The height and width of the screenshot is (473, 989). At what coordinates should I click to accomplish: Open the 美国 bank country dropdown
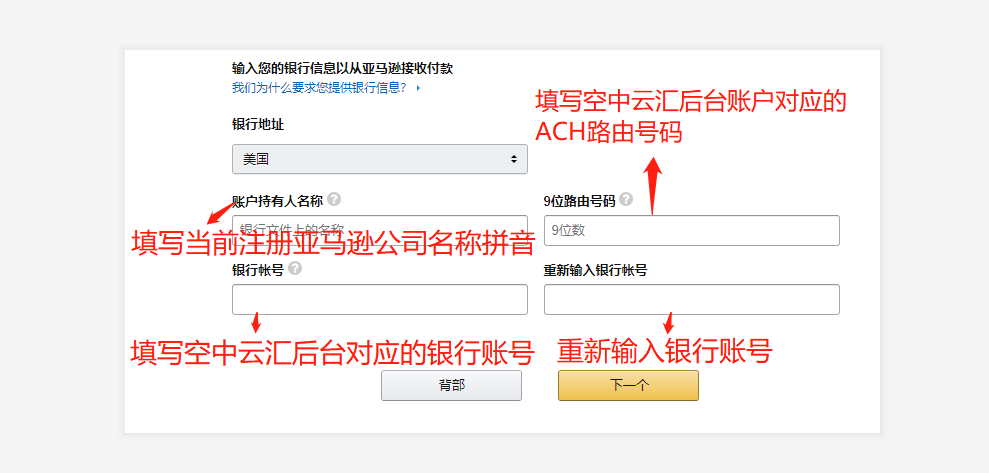[x=379, y=159]
